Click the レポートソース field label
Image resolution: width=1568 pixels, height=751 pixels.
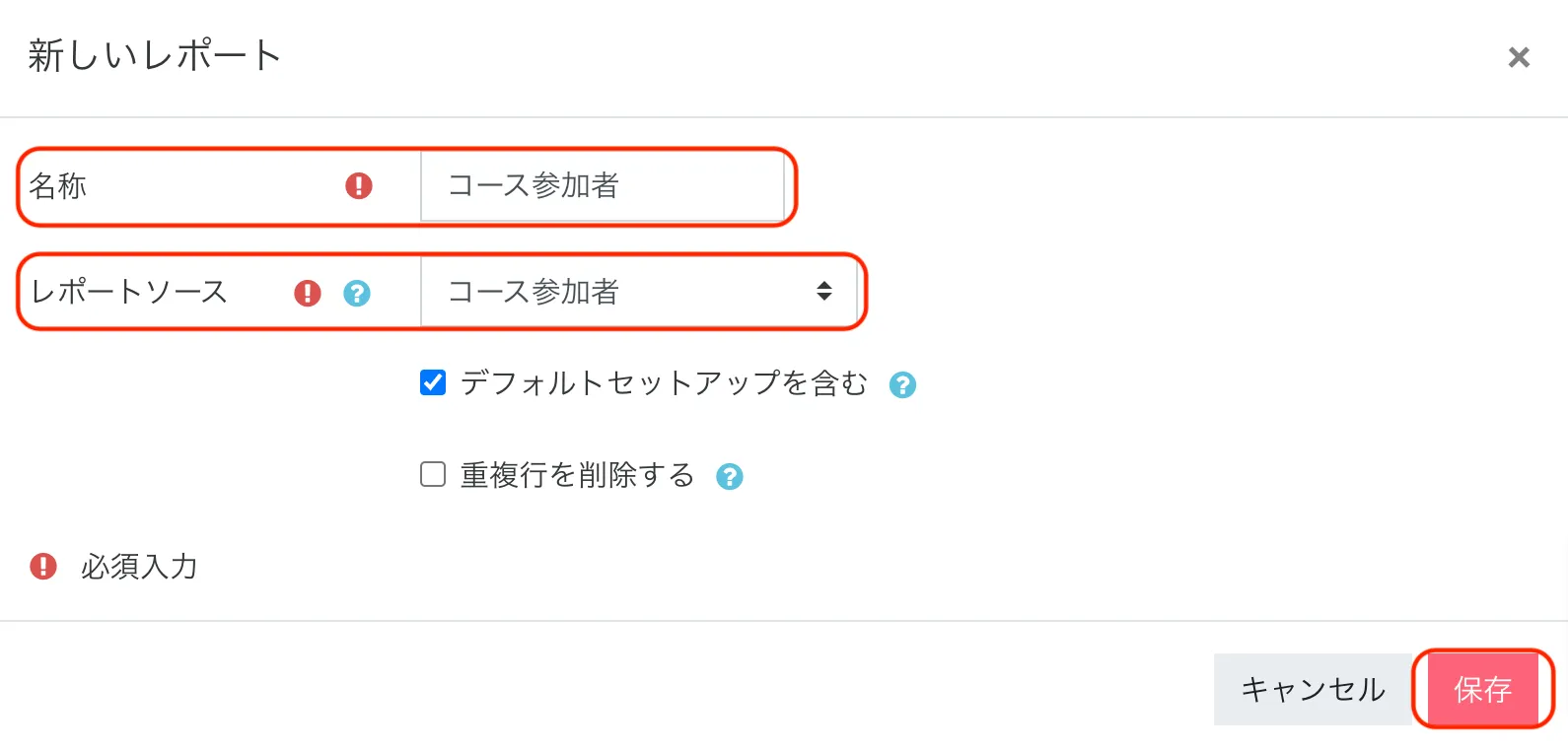click(x=129, y=292)
